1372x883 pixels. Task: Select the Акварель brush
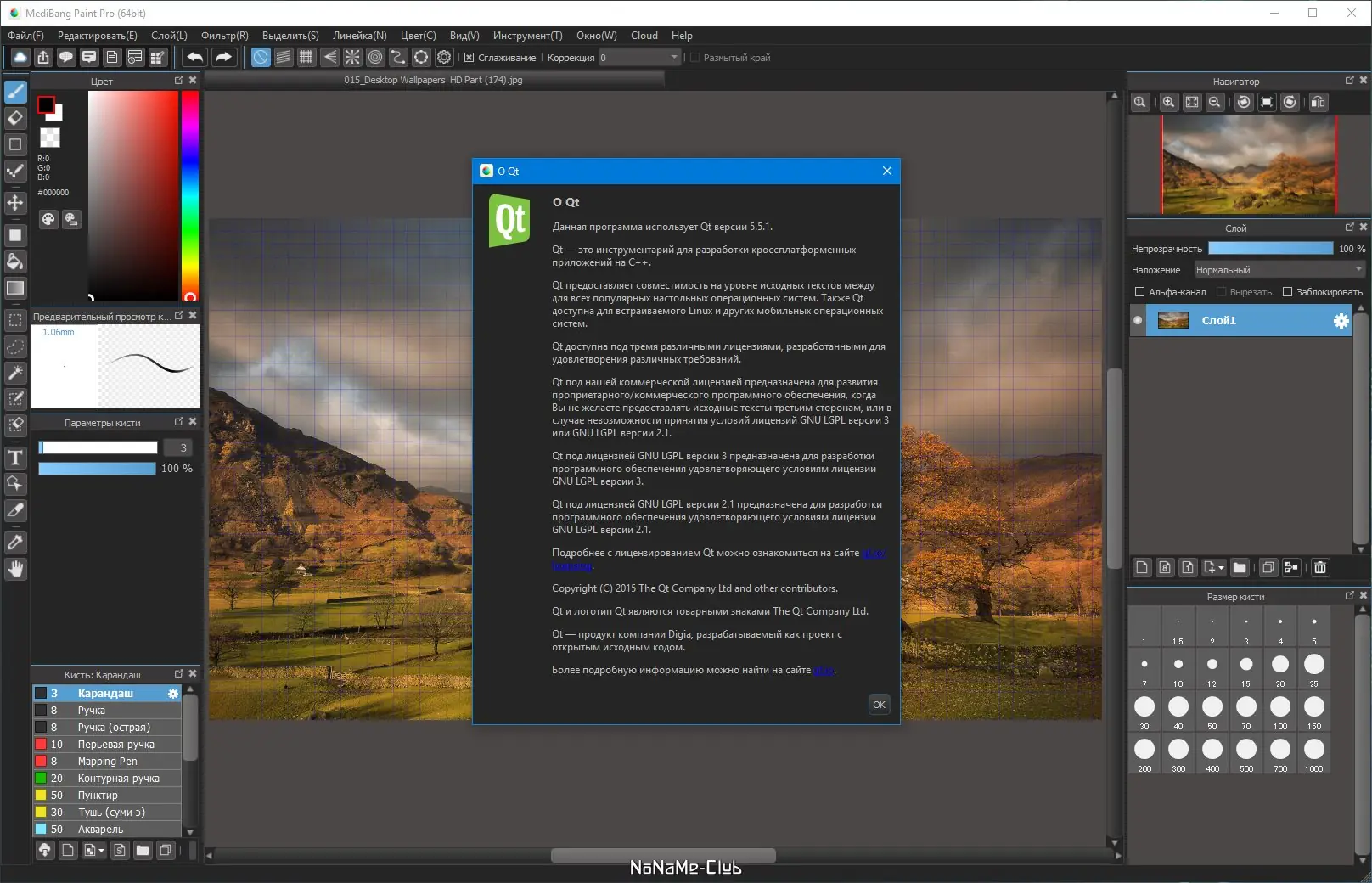tap(107, 830)
